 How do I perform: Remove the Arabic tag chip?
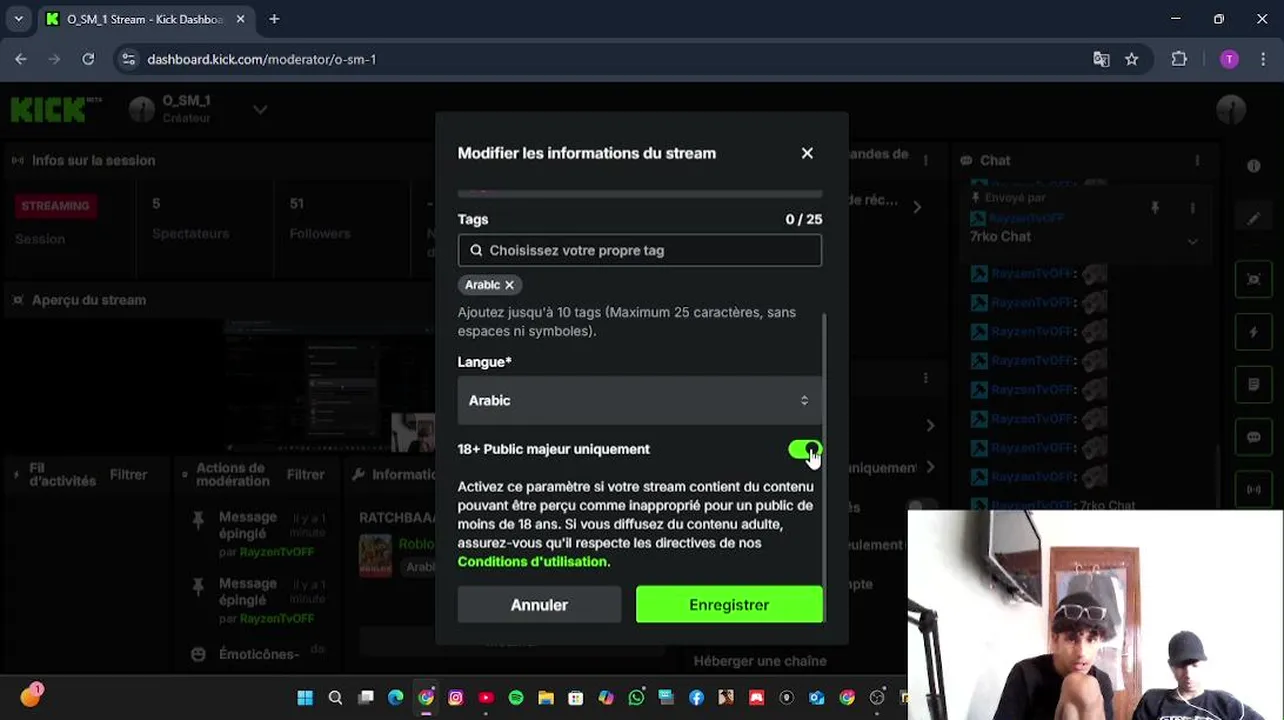tap(509, 285)
